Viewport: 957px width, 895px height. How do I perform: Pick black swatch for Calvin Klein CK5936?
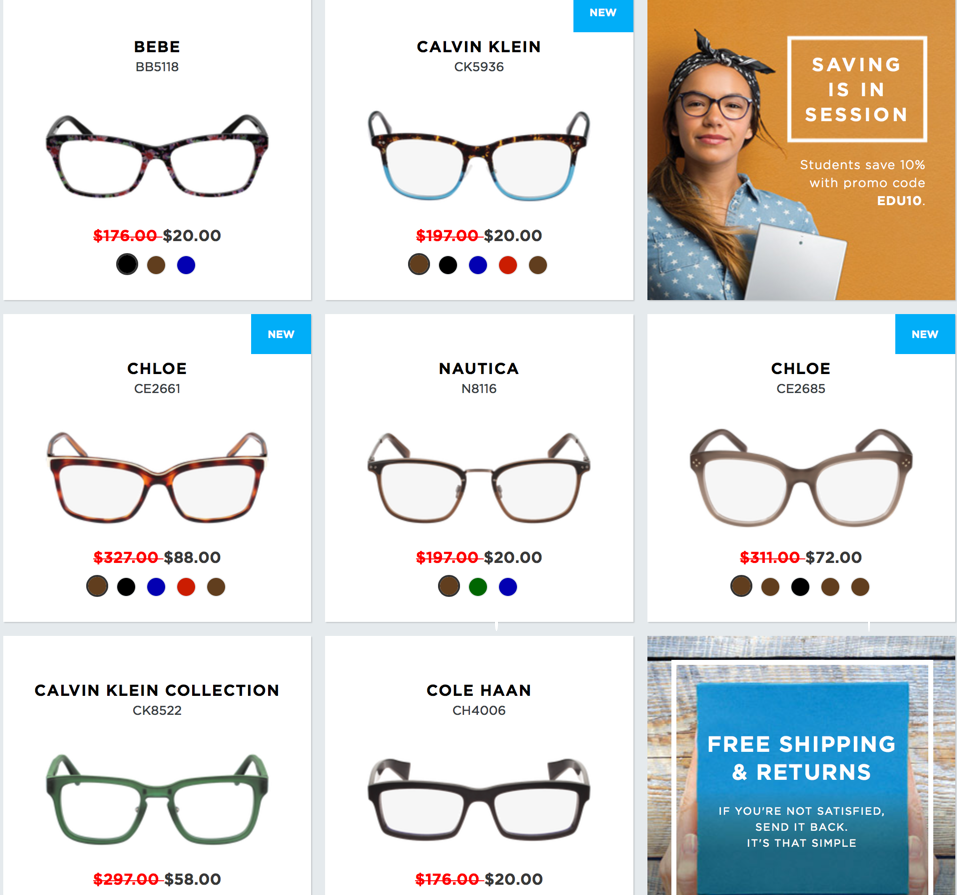[x=448, y=265]
